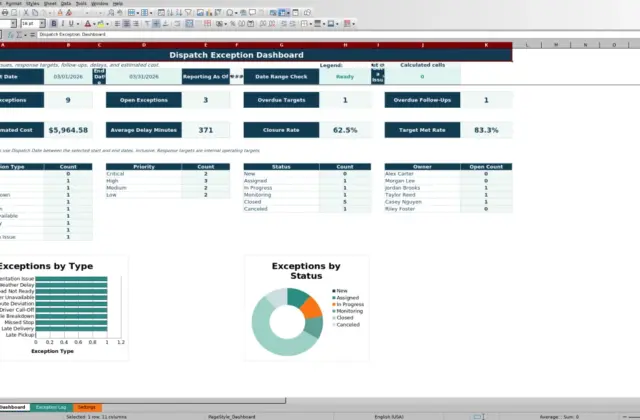This screenshot has width=640, height=420.
Task: Select the '$5,964.58' cost cell
Action: click(x=68, y=130)
